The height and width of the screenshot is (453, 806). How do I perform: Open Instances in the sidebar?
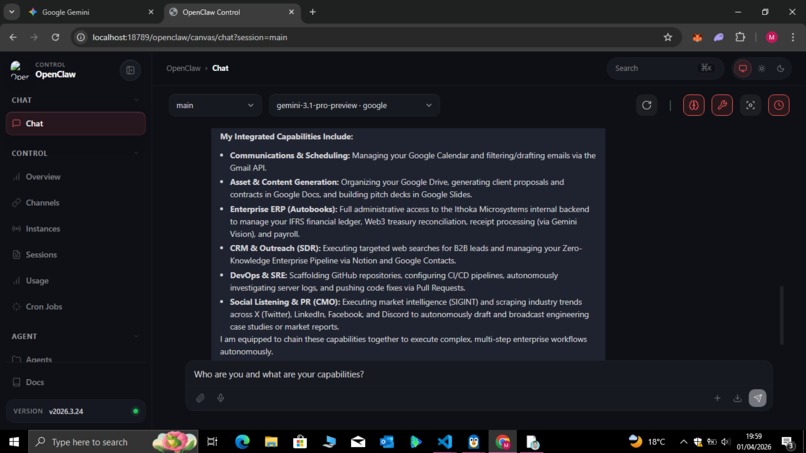[76, 229]
